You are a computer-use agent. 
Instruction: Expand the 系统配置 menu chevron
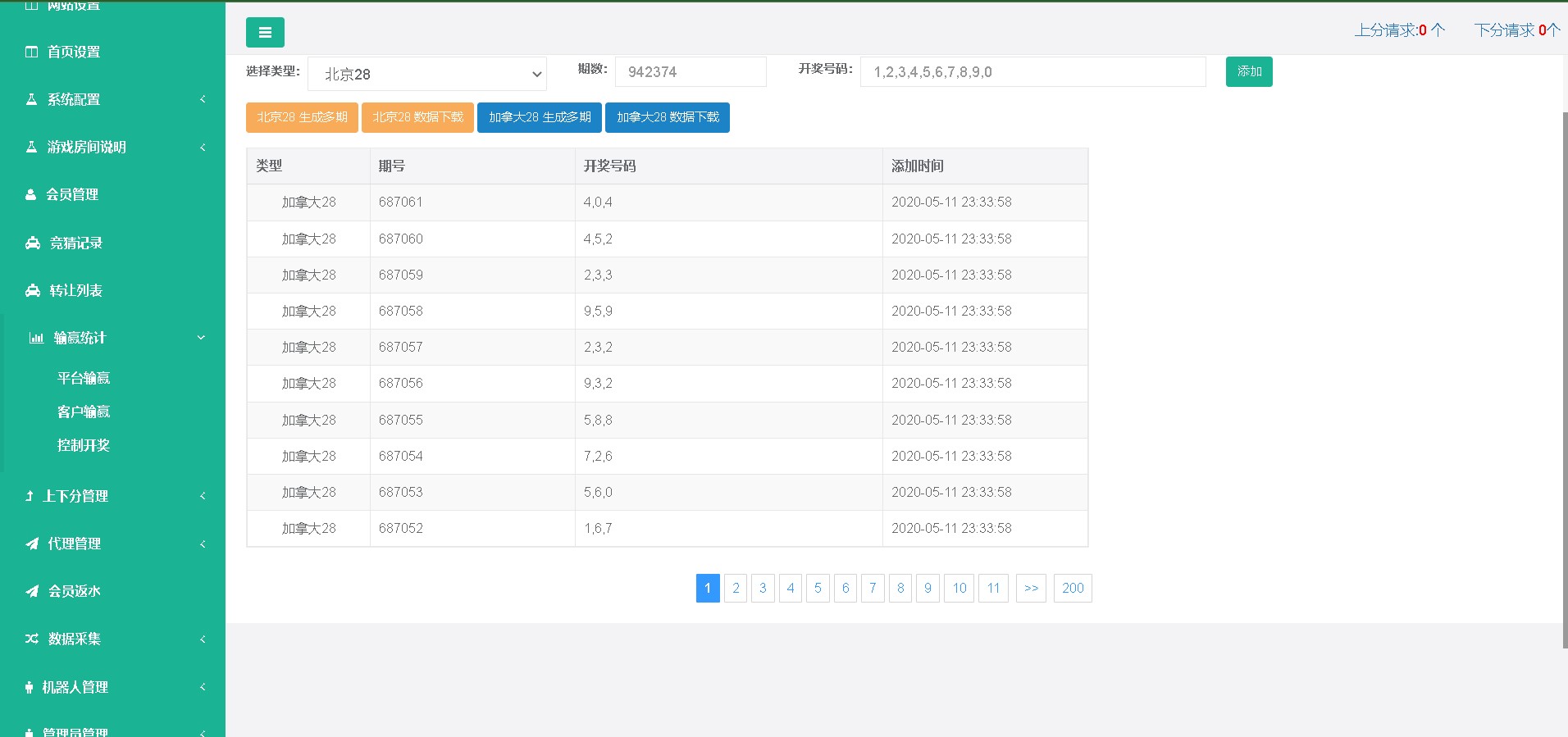pos(203,99)
